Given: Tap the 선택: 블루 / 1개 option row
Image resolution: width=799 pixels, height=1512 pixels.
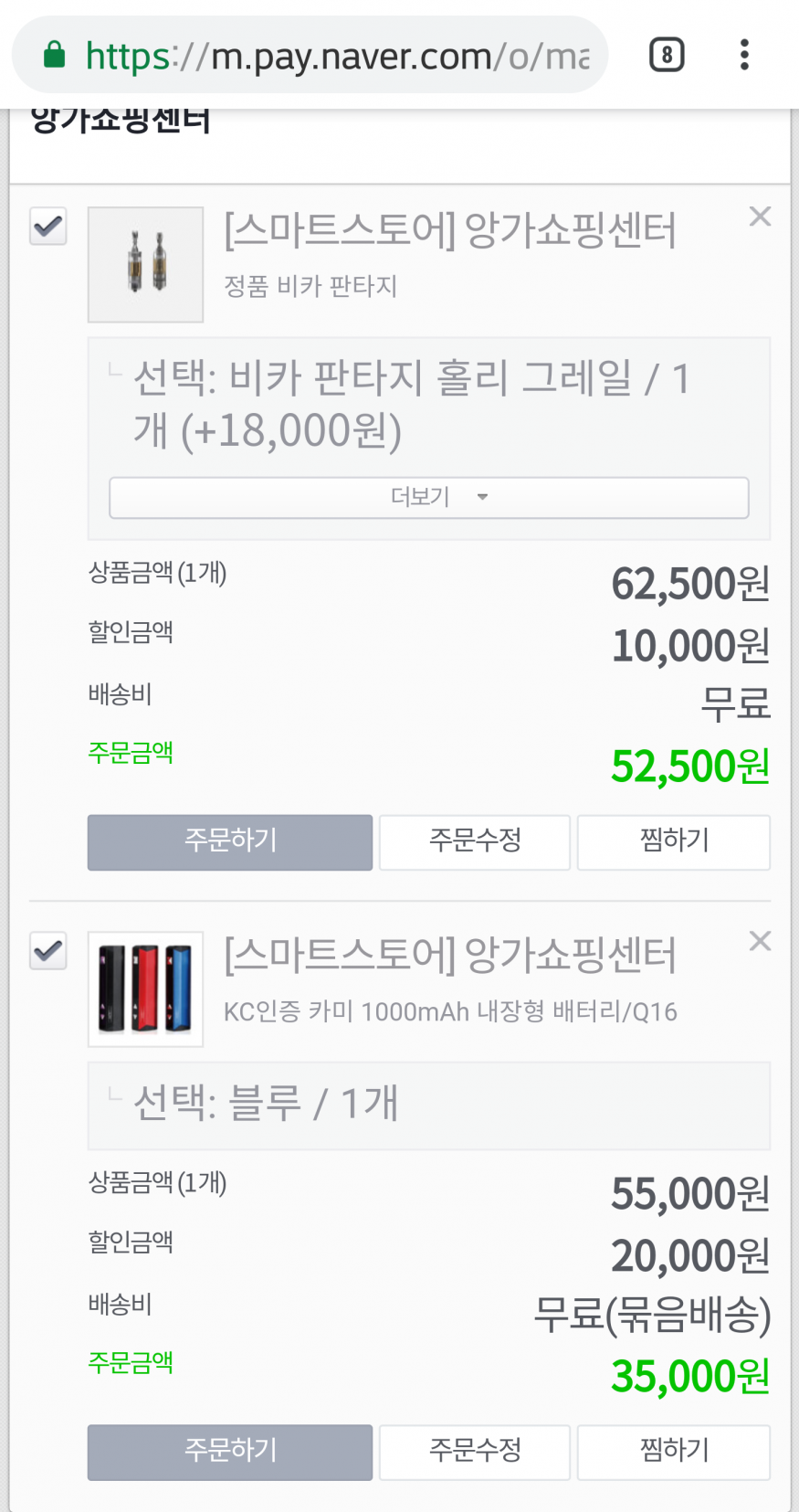Looking at the screenshot, I should tap(429, 1104).
